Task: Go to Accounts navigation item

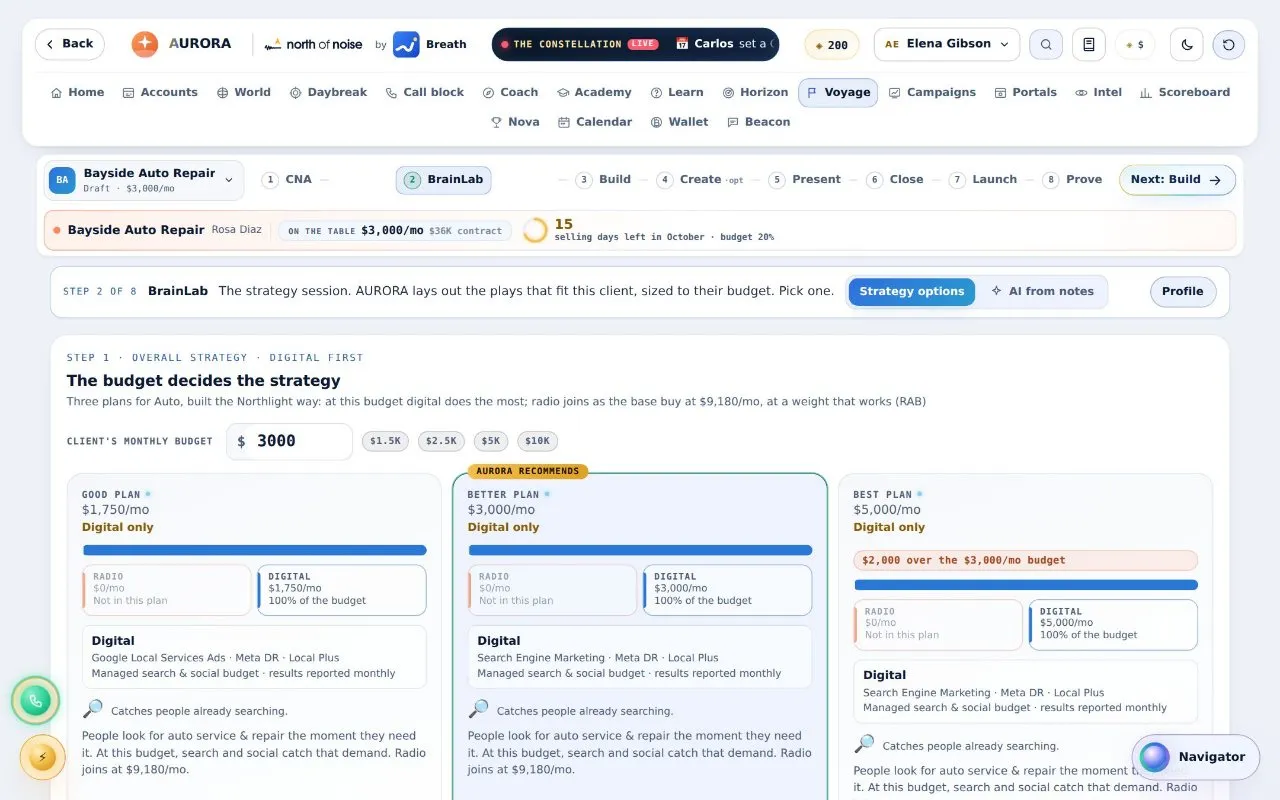Action: pyautogui.click(x=160, y=92)
